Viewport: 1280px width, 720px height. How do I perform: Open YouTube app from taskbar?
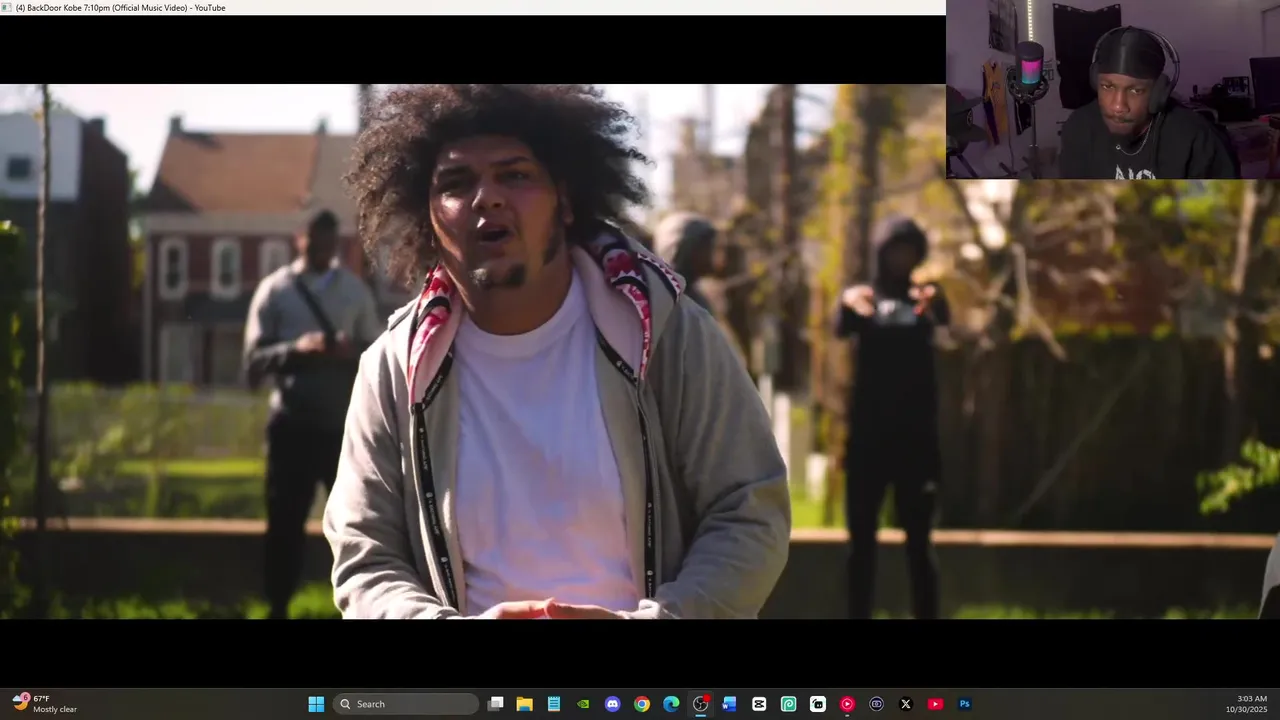point(935,704)
